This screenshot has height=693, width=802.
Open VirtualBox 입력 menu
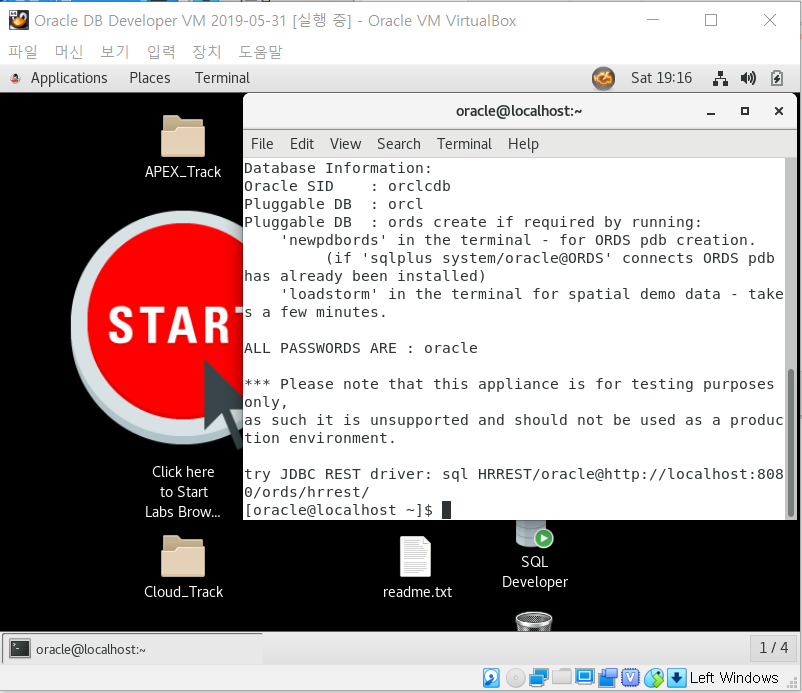(x=161, y=52)
